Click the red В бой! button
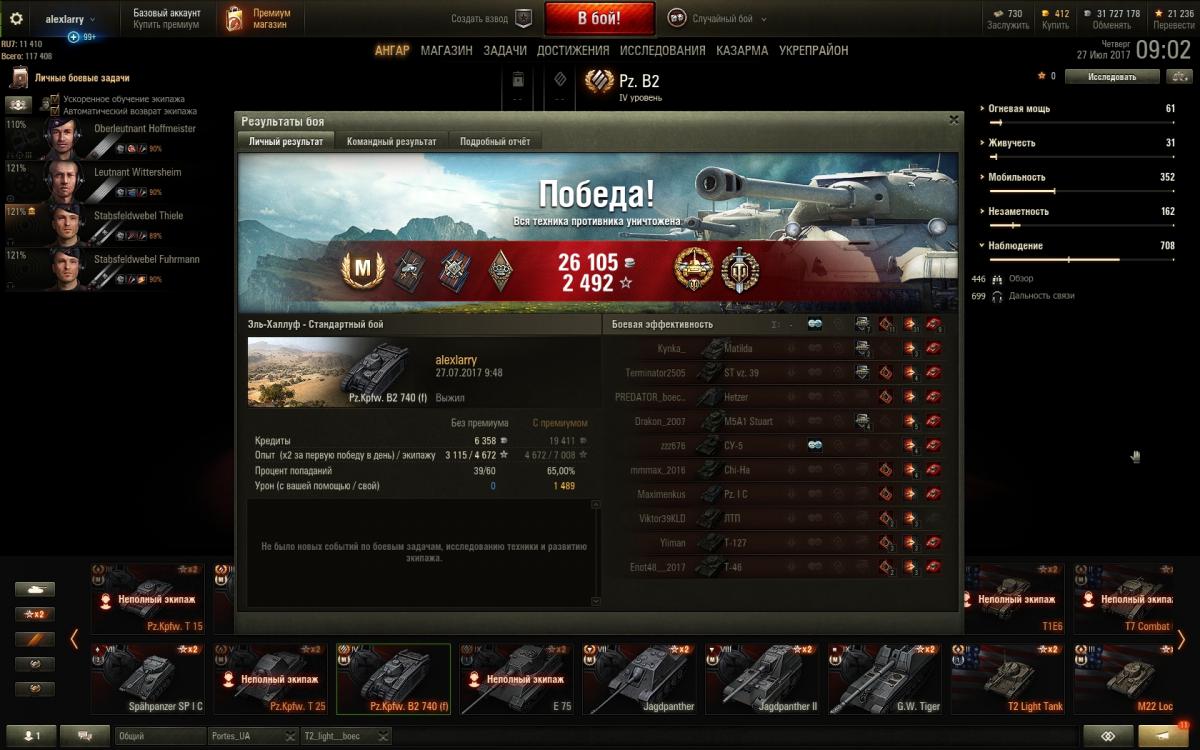The width and height of the screenshot is (1200, 750). [x=600, y=18]
